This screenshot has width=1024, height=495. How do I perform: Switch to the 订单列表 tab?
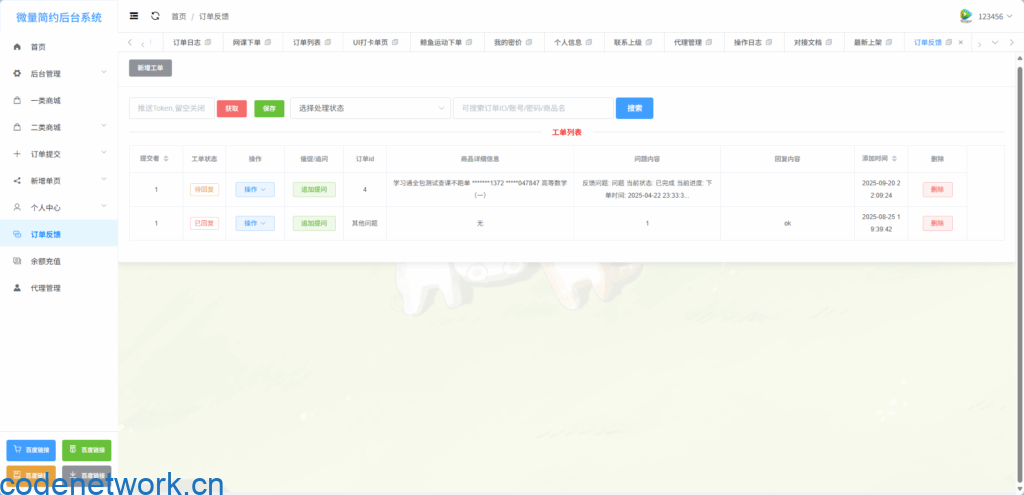click(x=313, y=42)
